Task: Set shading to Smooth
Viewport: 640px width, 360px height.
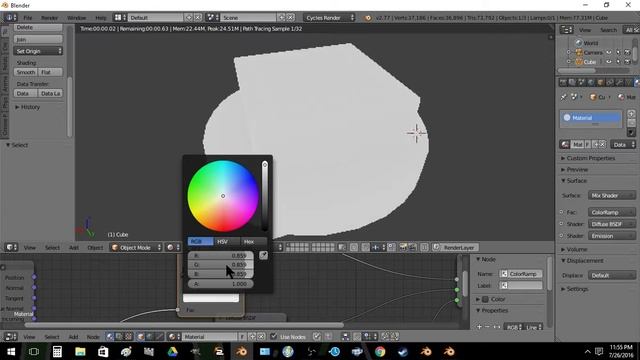Action: pos(26,72)
